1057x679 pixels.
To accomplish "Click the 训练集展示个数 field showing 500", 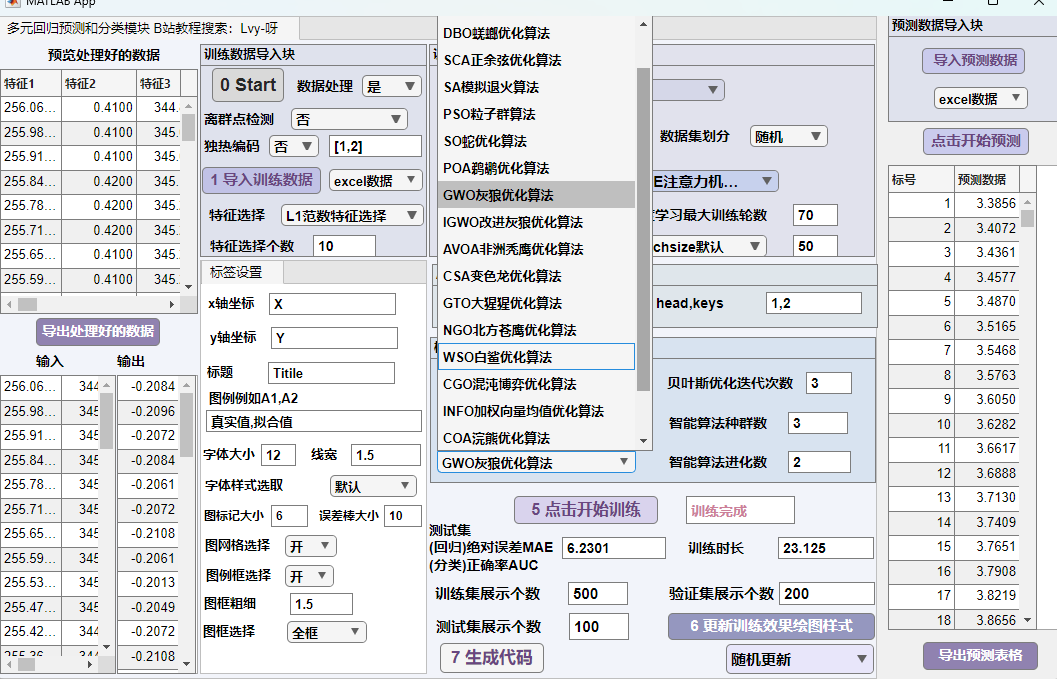I will tap(598, 593).
